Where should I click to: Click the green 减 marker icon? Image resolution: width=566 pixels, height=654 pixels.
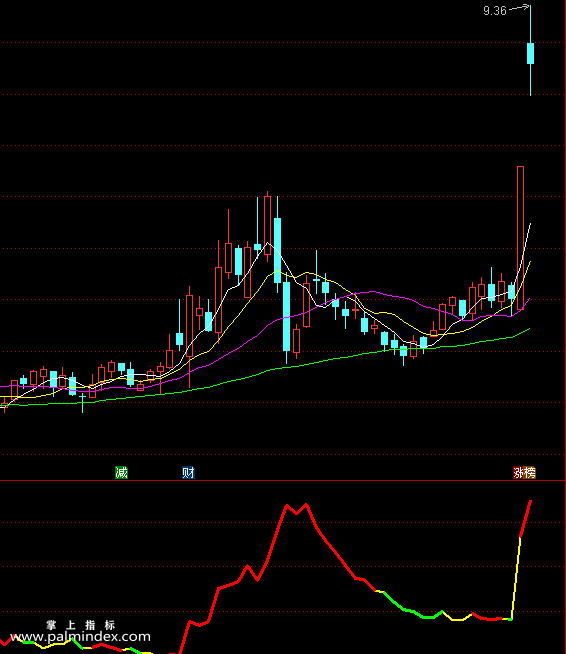pyautogui.click(x=121, y=473)
